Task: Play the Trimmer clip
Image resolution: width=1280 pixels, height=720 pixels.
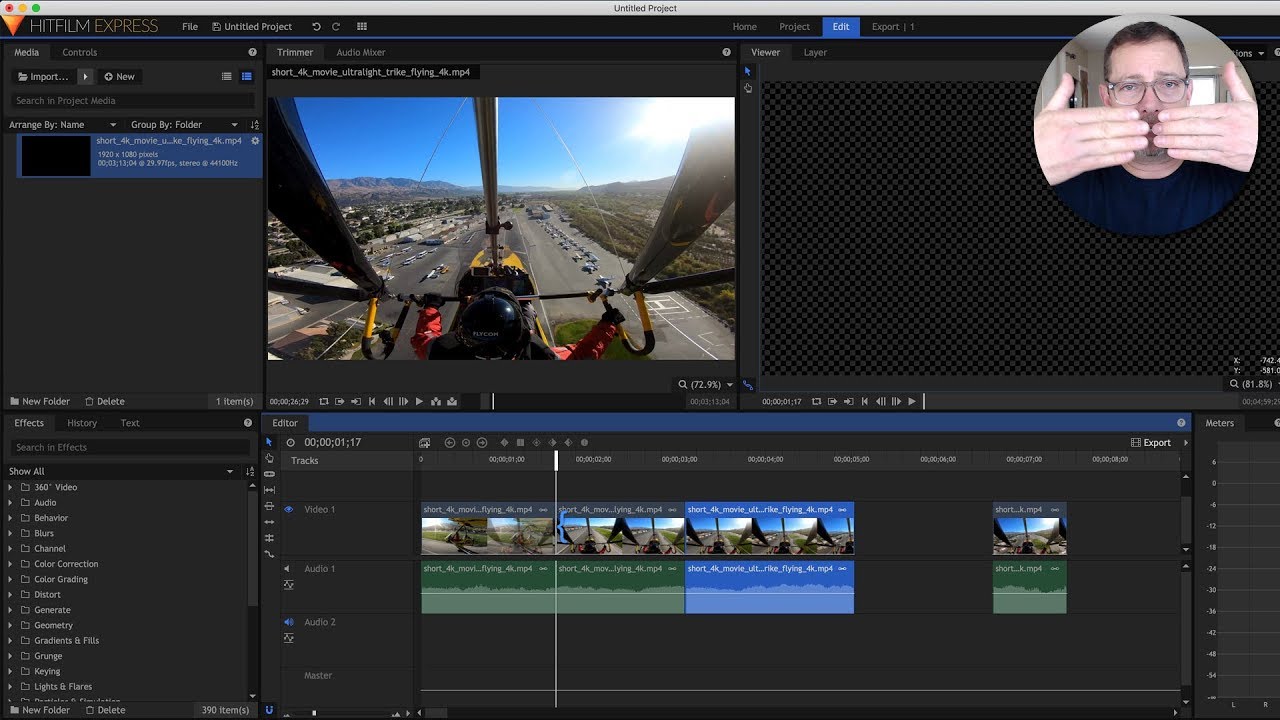Action: tap(419, 402)
